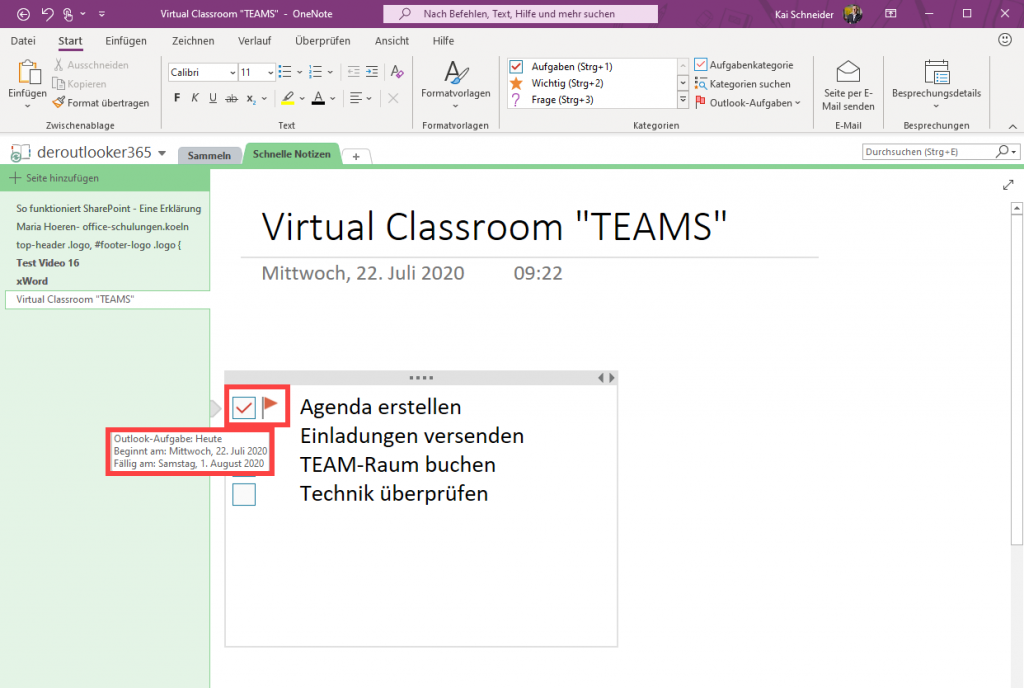This screenshot has width=1024, height=688.
Task: Click the Besprechungsdetails calendar icon
Action: coord(936,72)
